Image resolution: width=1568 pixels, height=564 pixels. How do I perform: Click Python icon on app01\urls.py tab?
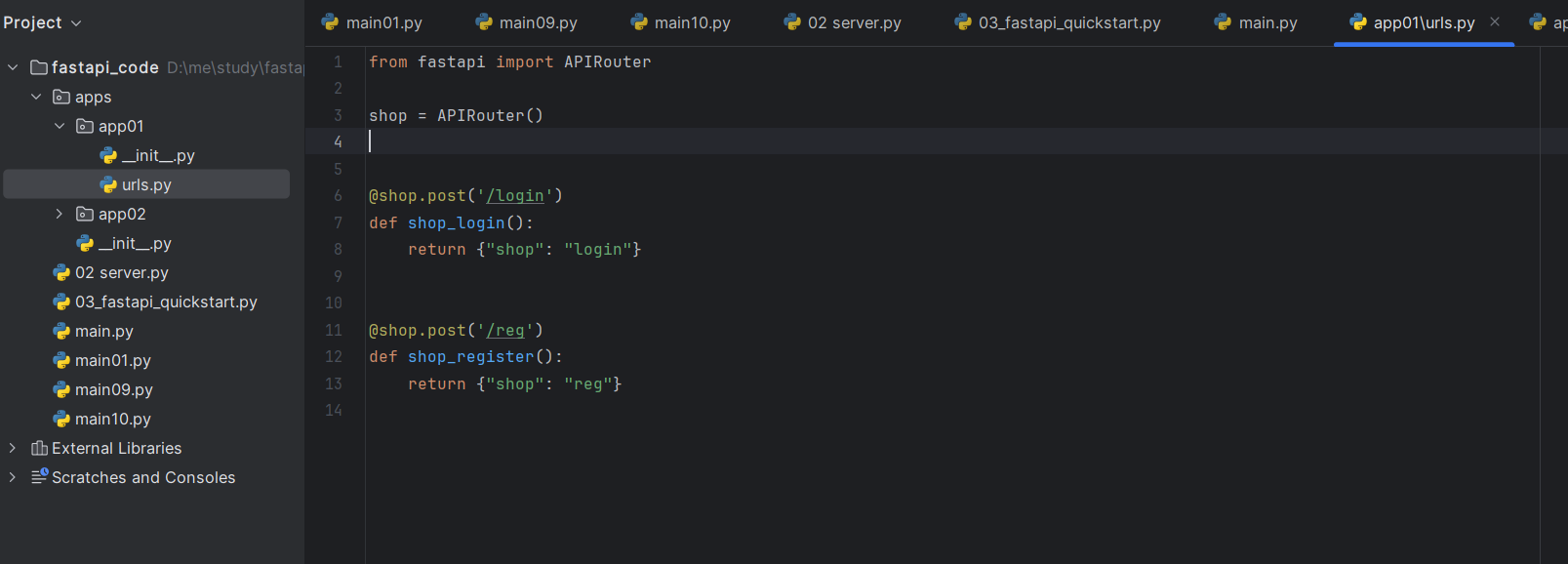pos(1357,21)
